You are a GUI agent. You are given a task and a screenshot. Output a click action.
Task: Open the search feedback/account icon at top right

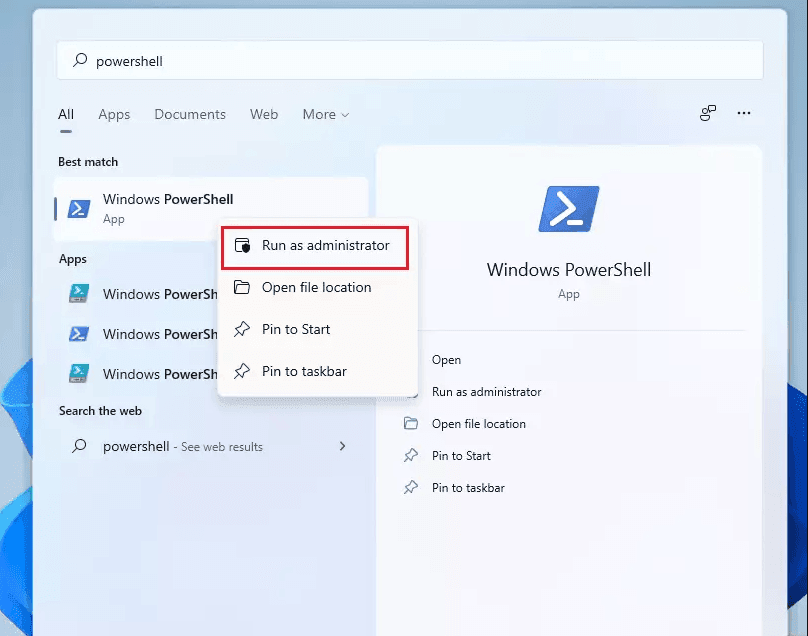pyautogui.click(x=708, y=113)
